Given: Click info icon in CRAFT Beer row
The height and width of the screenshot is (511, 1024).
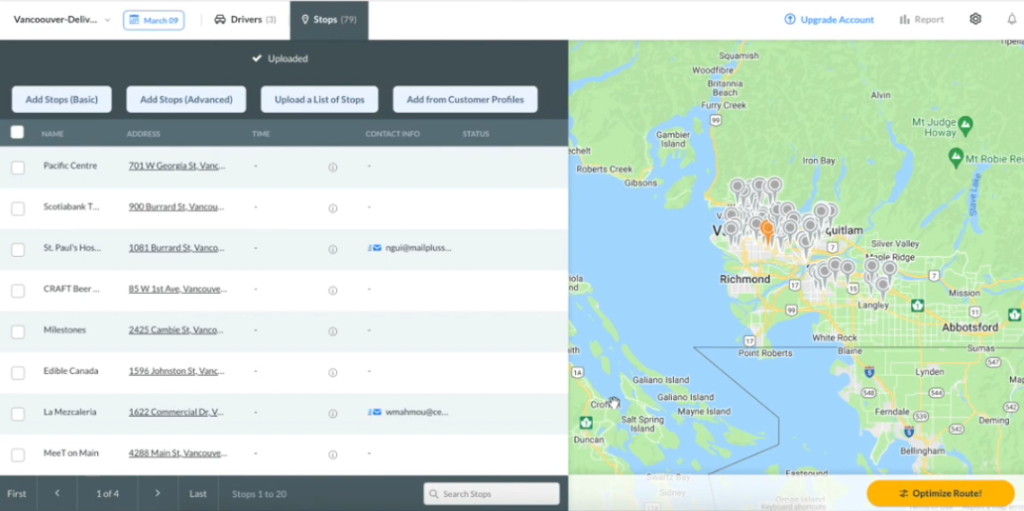Looking at the screenshot, I should coord(332,291).
